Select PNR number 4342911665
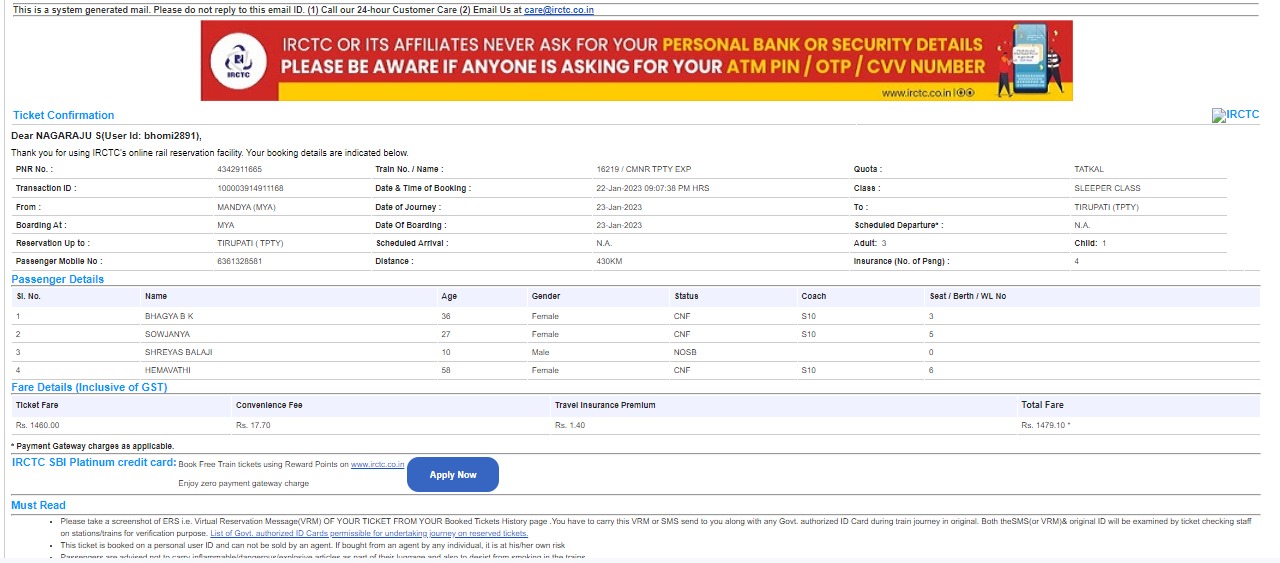 pos(239,170)
